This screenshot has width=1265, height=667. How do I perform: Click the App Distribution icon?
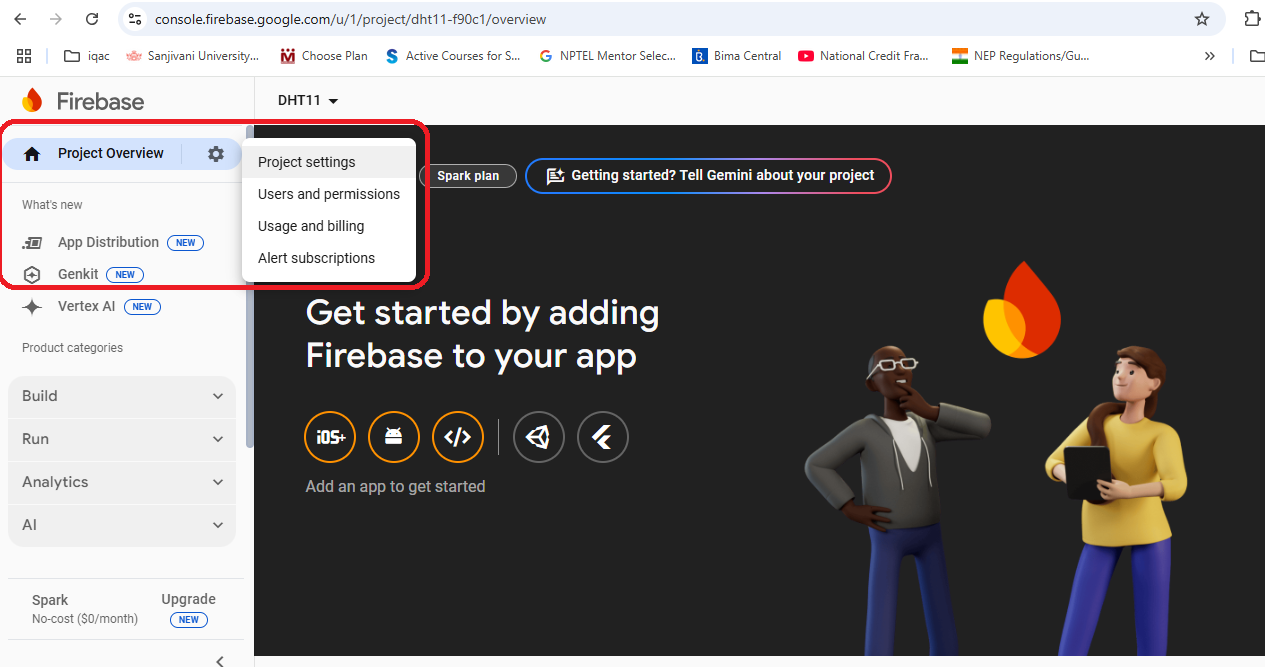point(32,243)
